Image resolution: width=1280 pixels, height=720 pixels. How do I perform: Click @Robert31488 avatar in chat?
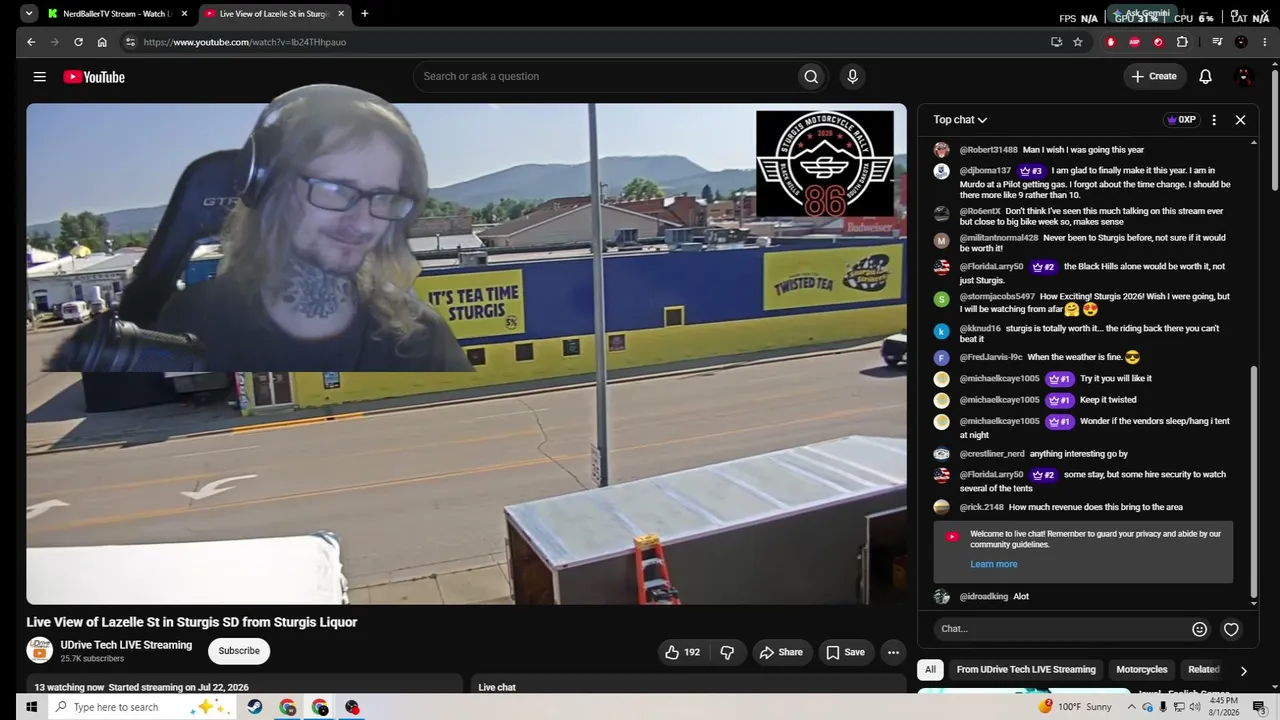(941, 150)
